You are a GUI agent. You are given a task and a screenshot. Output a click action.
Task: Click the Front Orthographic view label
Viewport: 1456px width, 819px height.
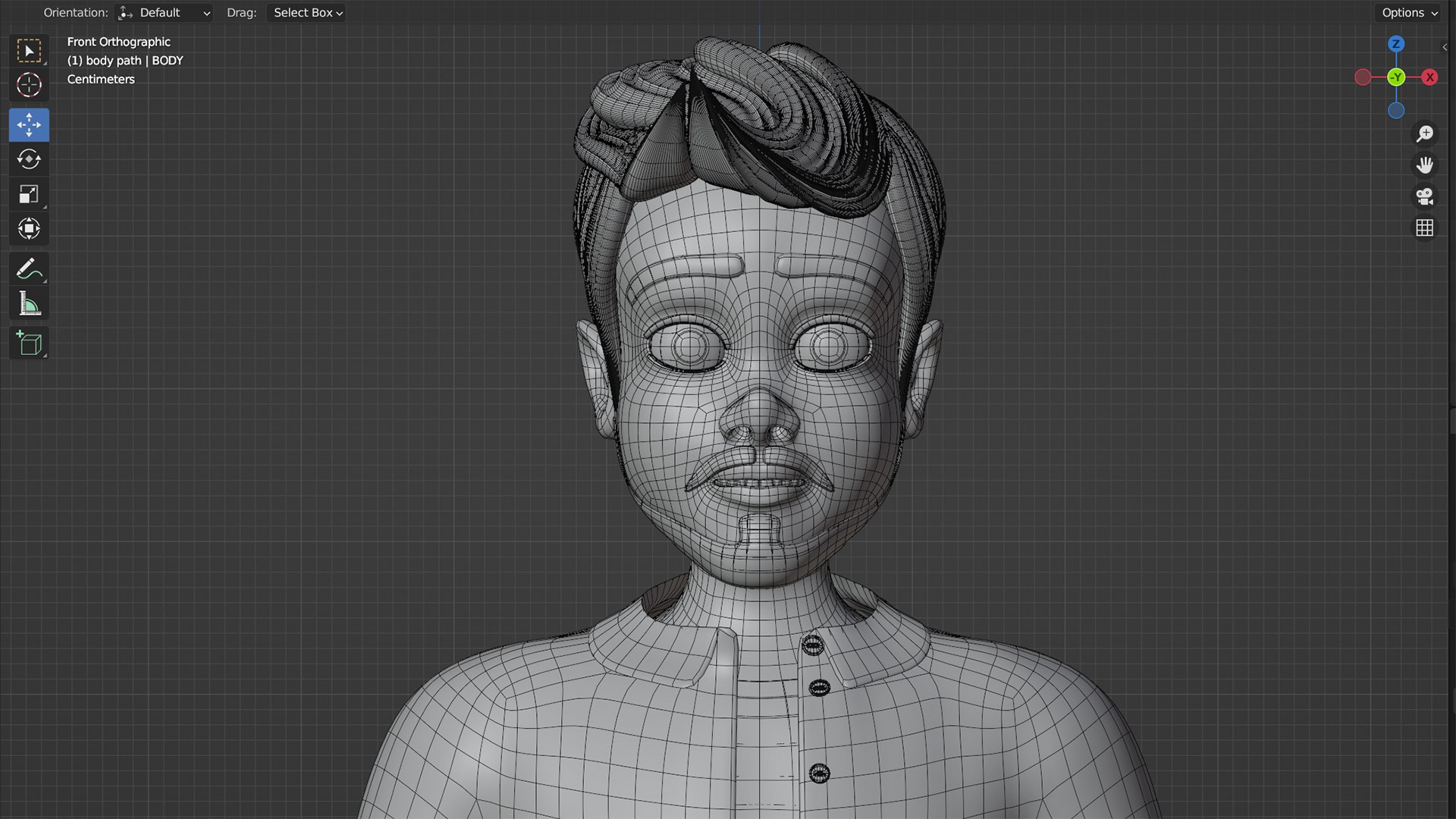[x=118, y=42]
